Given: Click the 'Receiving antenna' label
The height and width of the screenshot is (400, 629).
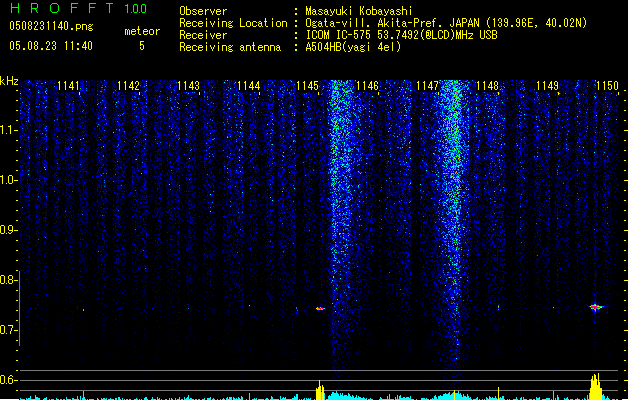Looking at the screenshot, I should pyautogui.click(x=230, y=47).
